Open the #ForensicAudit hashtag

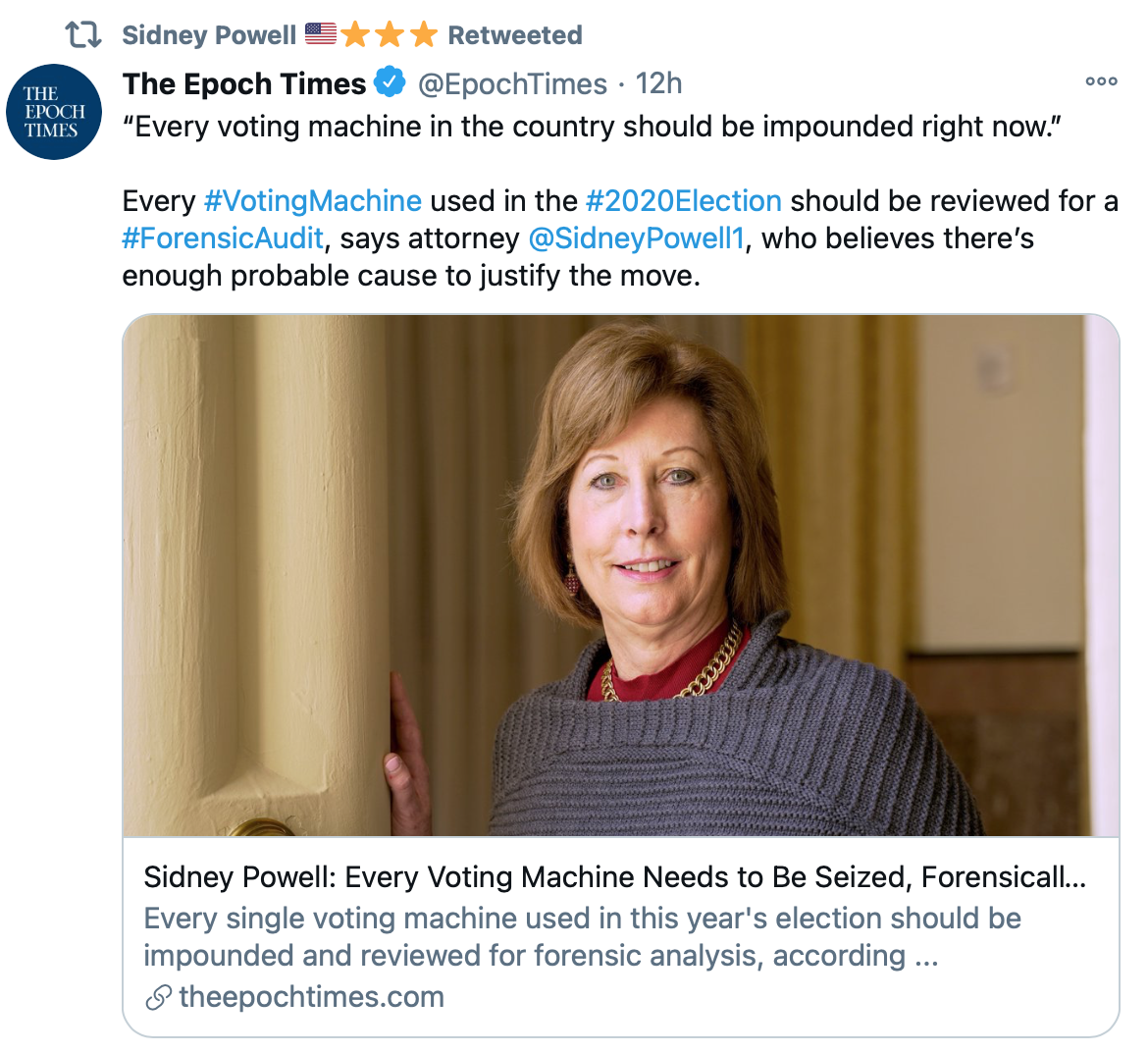coord(223,238)
